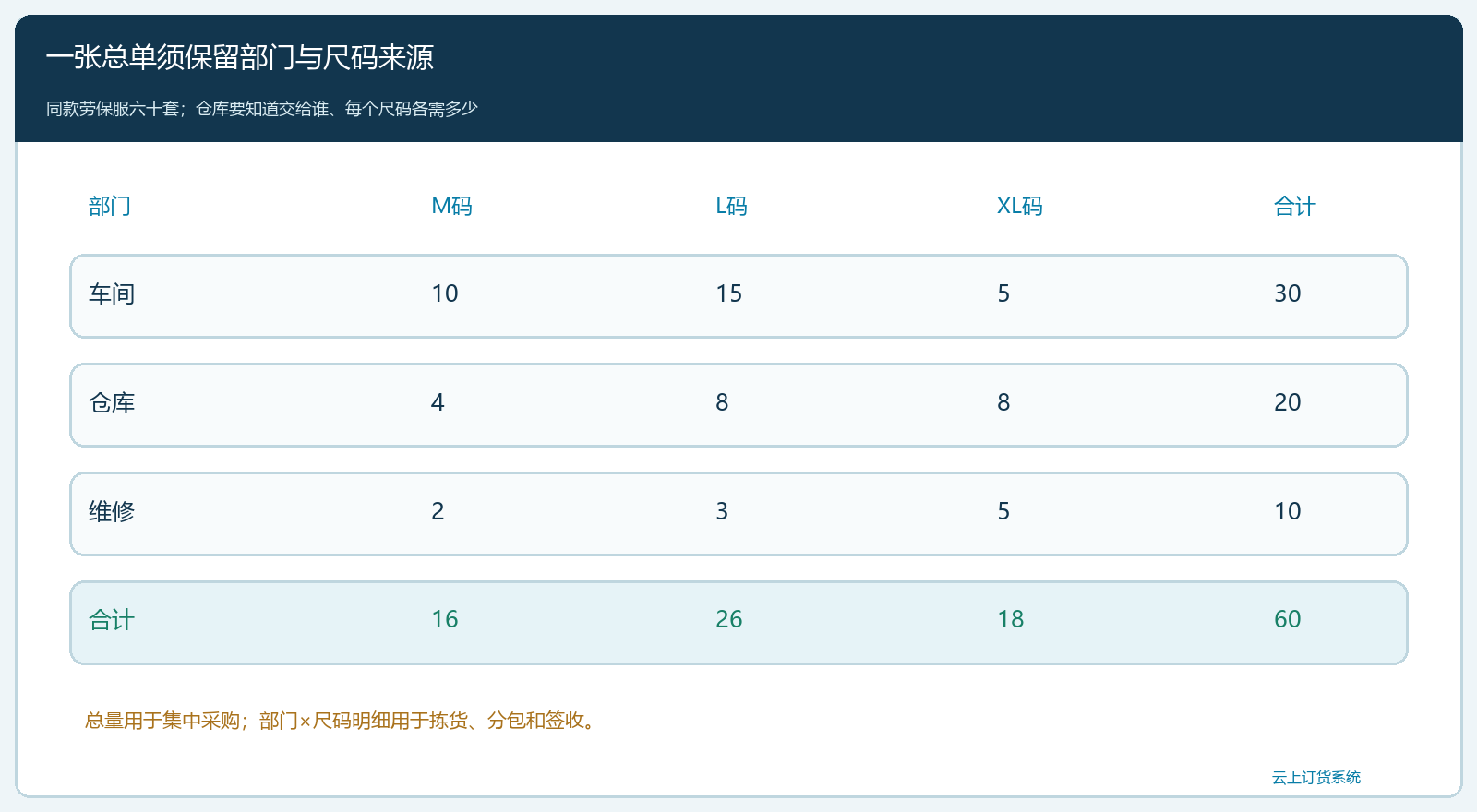Select the L码 column header

pos(731,206)
